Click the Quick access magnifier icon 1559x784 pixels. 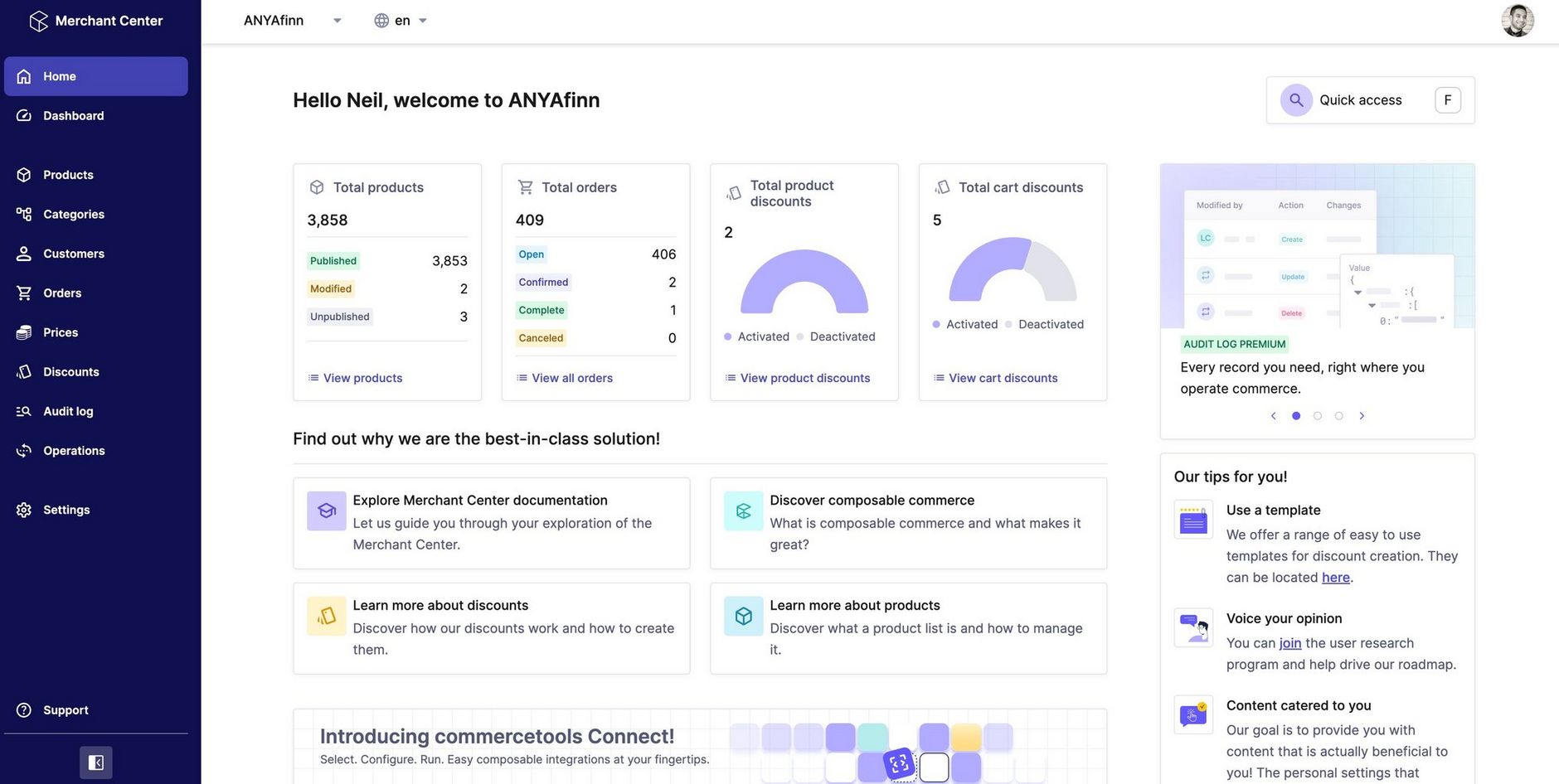[1296, 100]
